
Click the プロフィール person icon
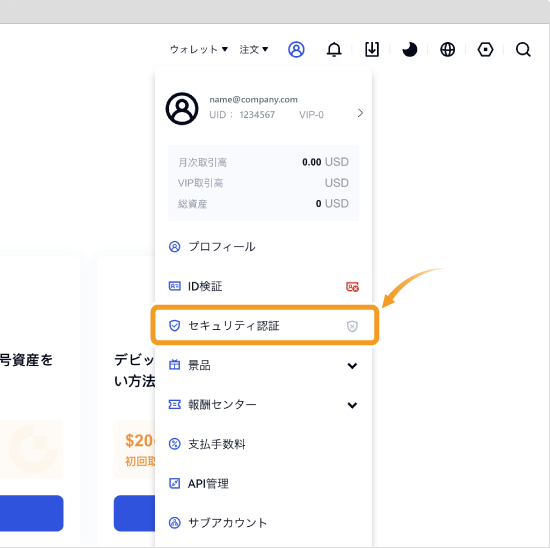click(174, 247)
